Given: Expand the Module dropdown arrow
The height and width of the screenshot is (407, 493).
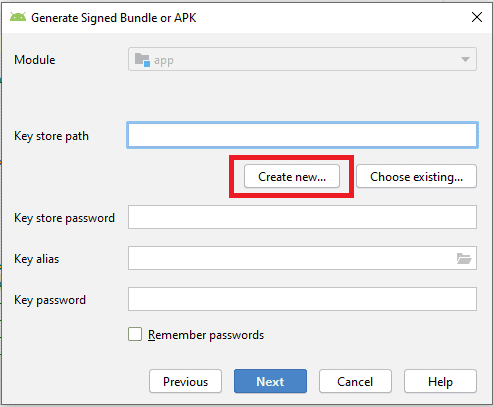Looking at the screenshot, I should [x=465, y=60].
